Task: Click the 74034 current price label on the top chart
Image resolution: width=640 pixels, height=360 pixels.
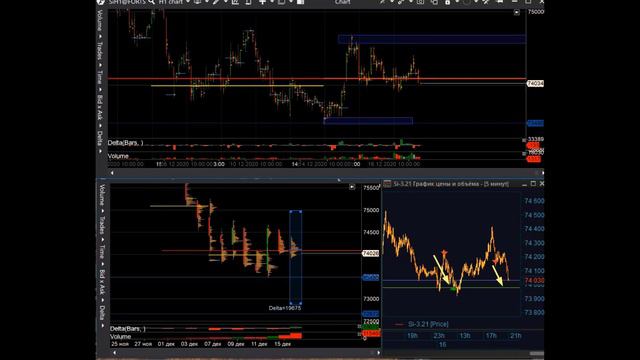Action: [x=535, y=83]
